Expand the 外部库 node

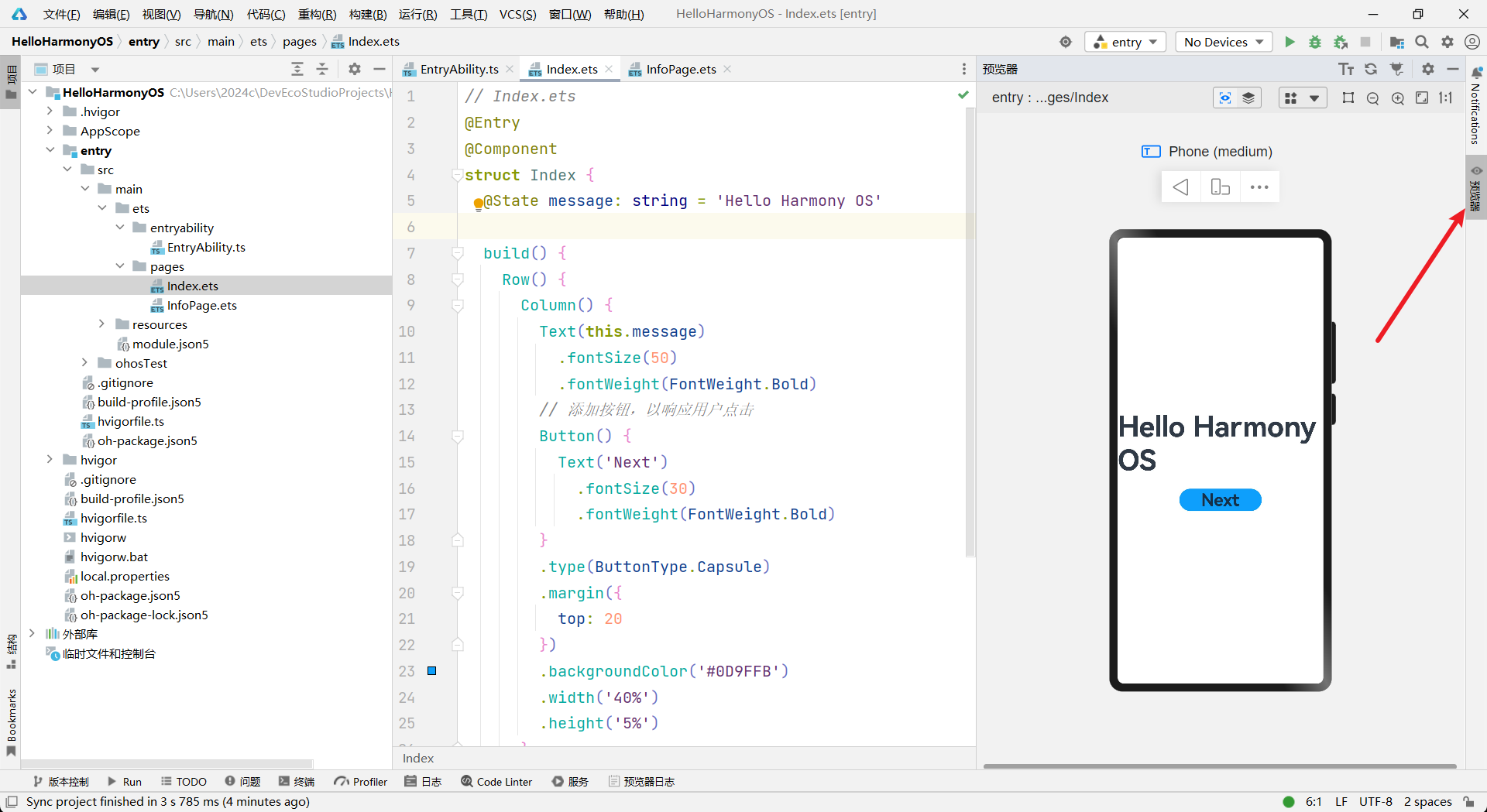click(32, 634)
